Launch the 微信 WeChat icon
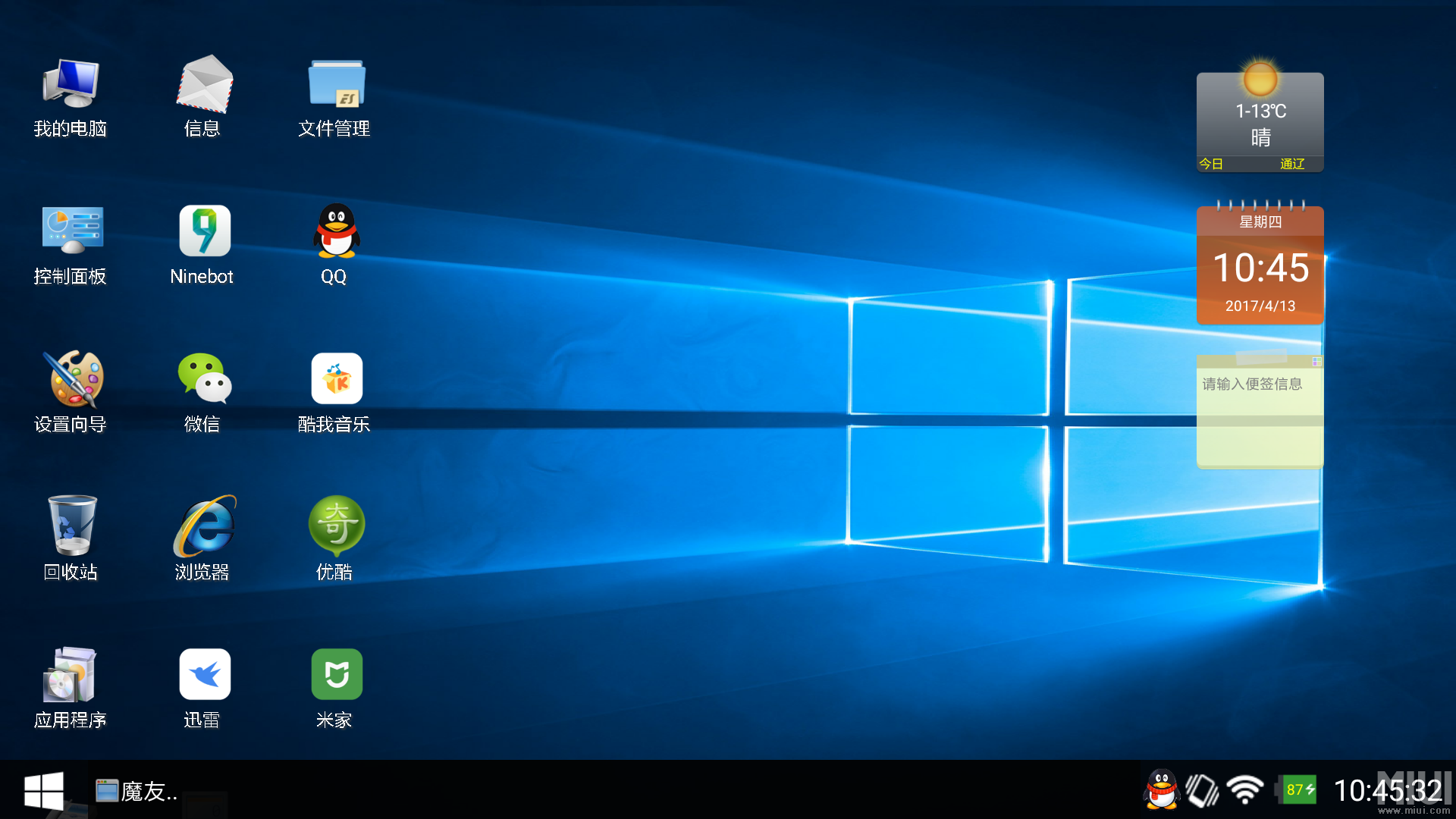 [x=203, y=378]
